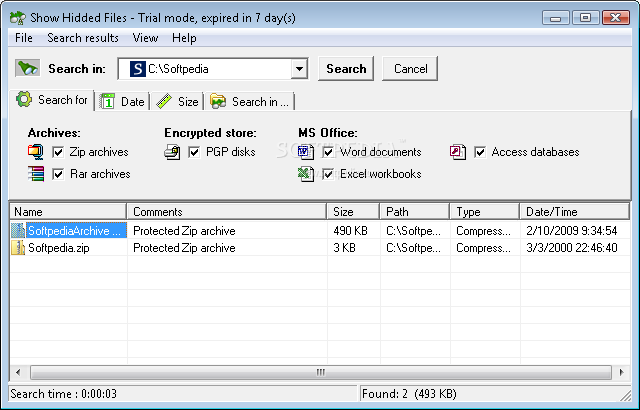
Task: Click the Rar archives books icon
Action: click(36, 174)
